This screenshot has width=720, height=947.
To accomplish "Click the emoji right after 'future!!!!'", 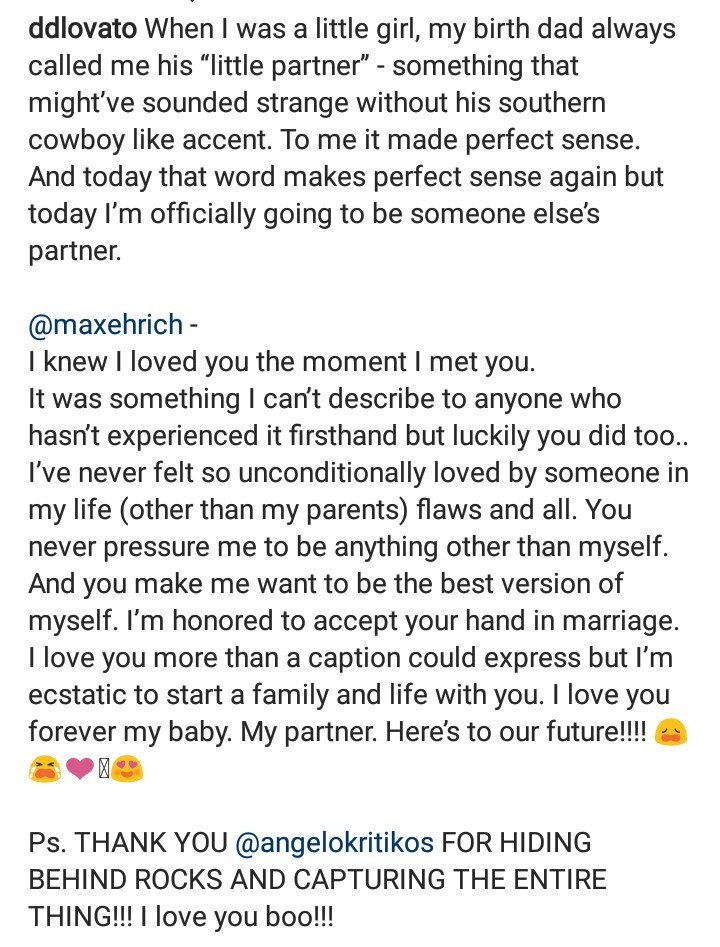I will click(x=670, y=732).
